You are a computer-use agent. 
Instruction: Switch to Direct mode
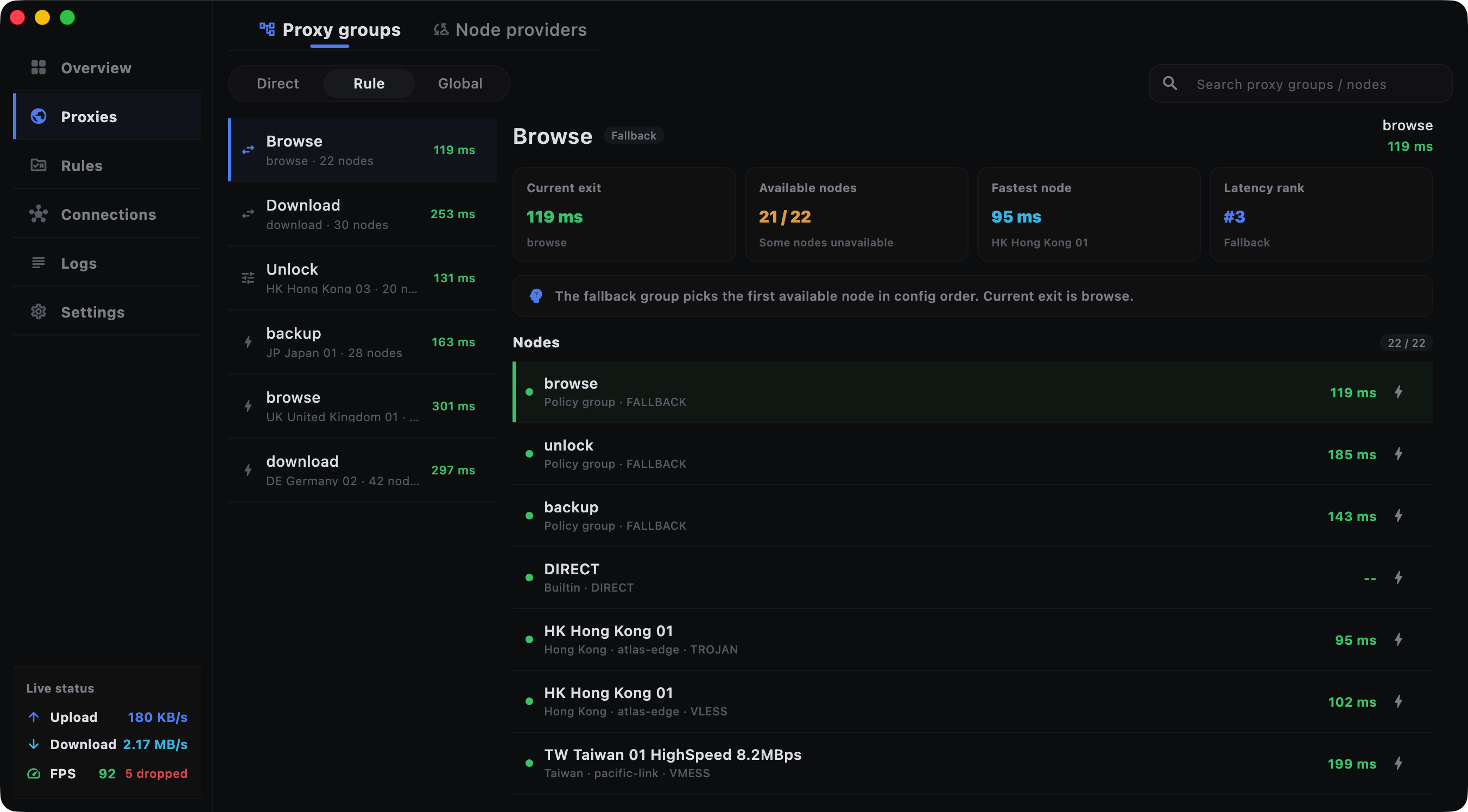pyautogui.click(x=277, y=83)
